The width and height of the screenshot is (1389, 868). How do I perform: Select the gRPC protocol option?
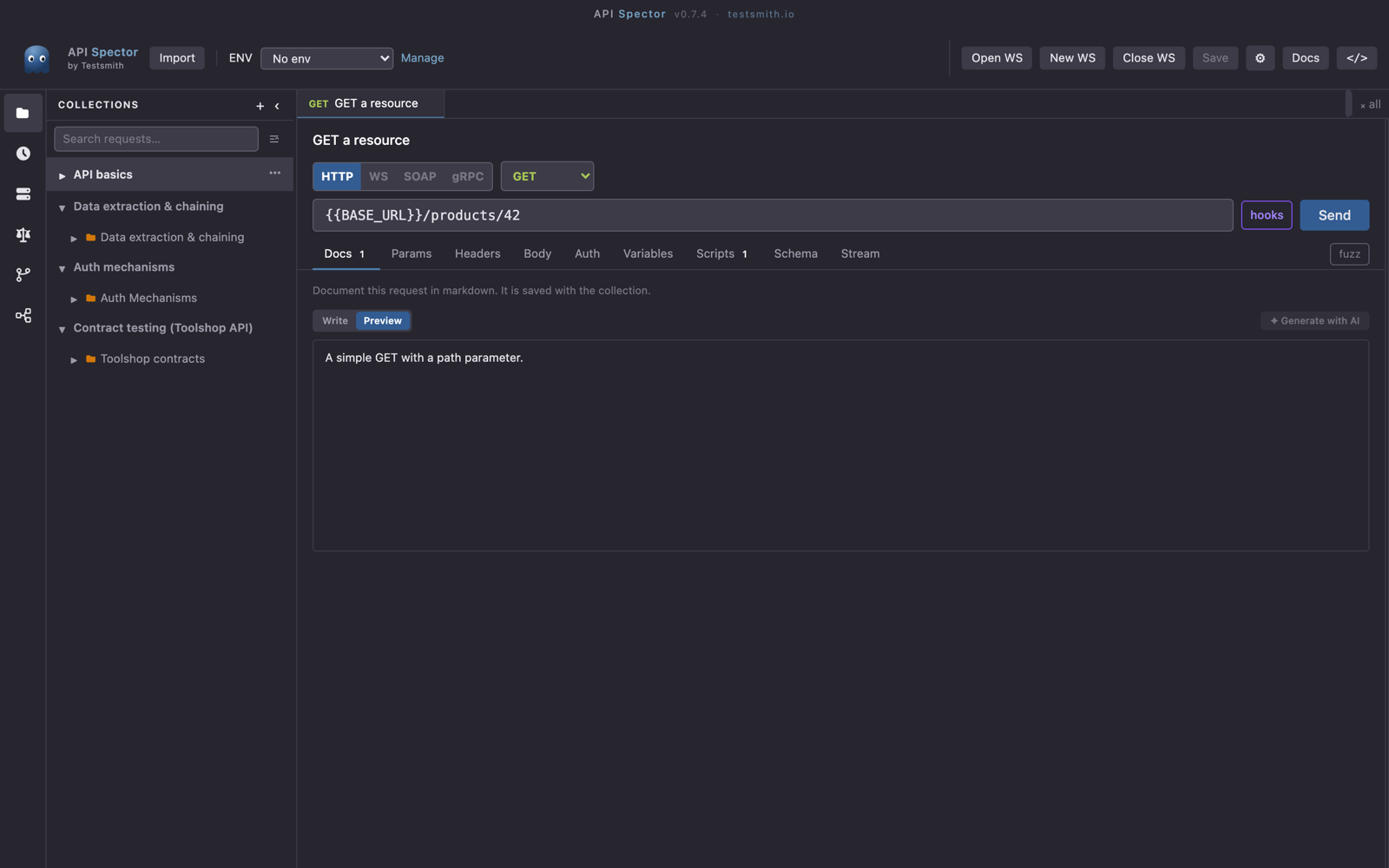(468, 176)
